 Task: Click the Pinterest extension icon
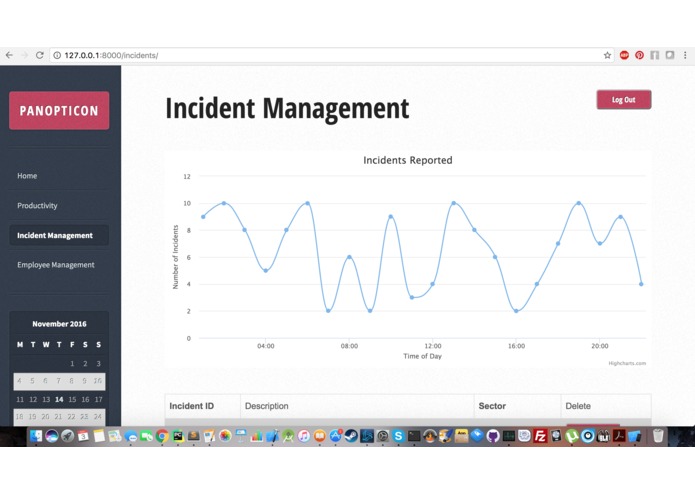(639, 55)
